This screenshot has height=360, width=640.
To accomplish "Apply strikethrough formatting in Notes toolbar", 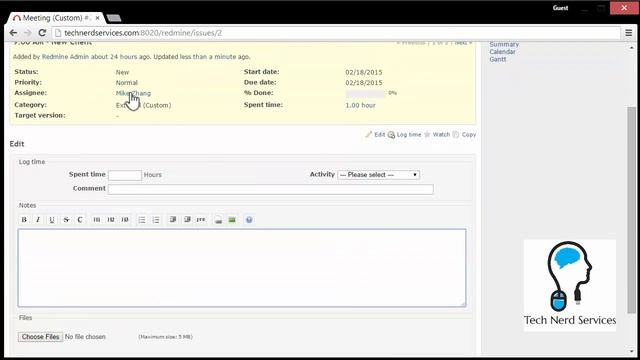I will pos(66,220).
